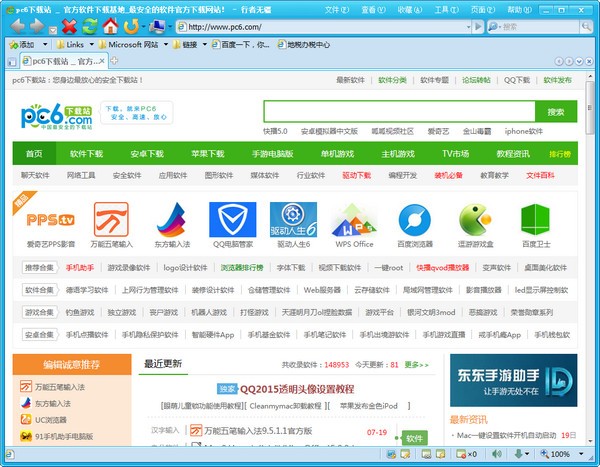The height and width of the screenshot is (467, 600).
Task: Click the page vertical scrollbar
Action: (592, 250)
